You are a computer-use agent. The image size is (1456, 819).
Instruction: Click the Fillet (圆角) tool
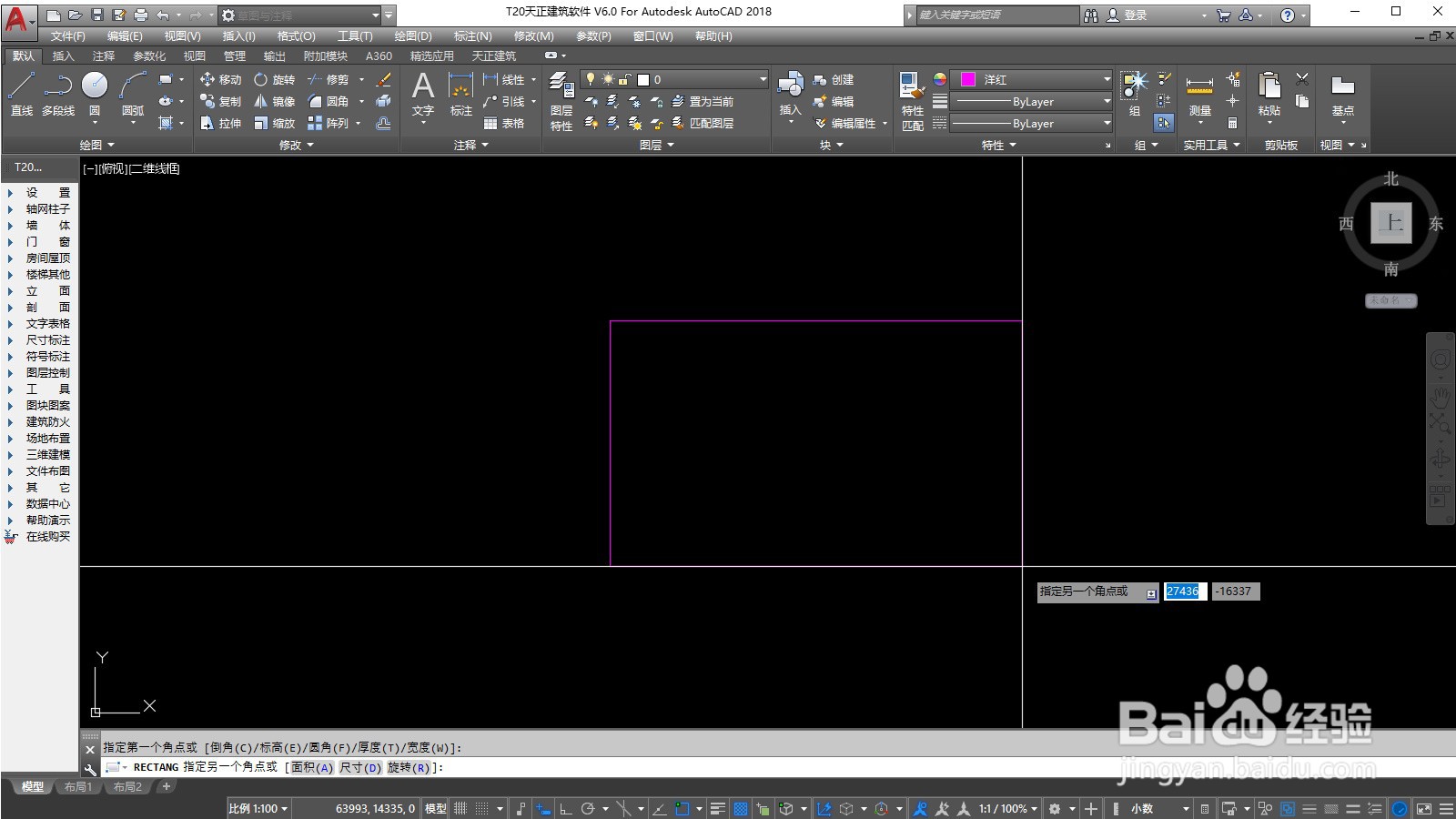(329, 102)
